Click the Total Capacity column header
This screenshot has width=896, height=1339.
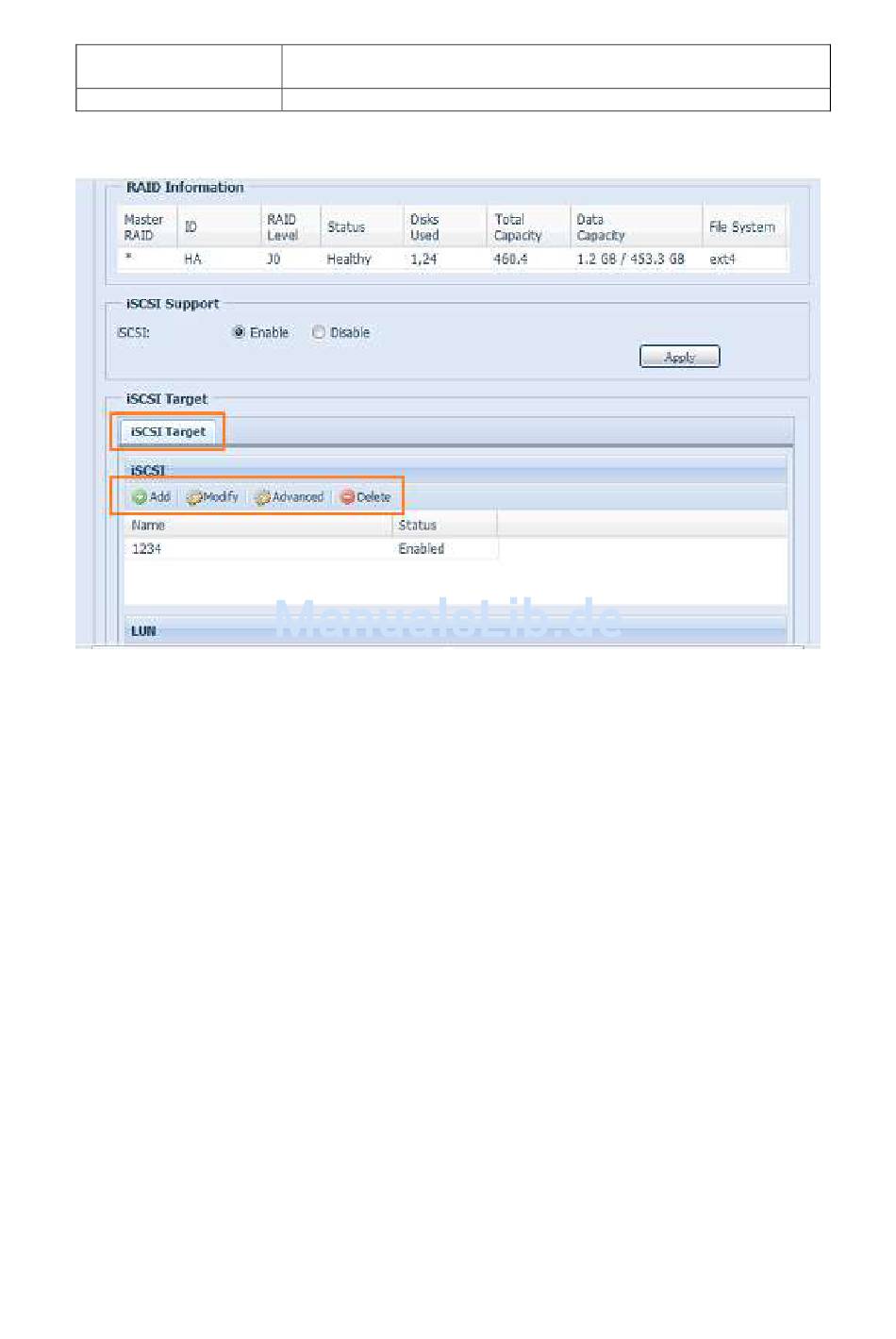pyautogui.click(x=527, y=227)
